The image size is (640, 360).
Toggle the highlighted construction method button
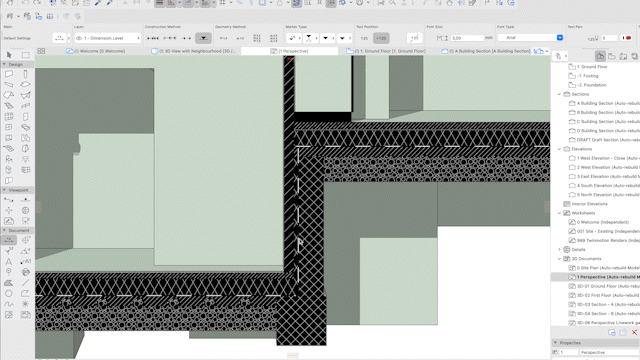click(x=203, y=38)
